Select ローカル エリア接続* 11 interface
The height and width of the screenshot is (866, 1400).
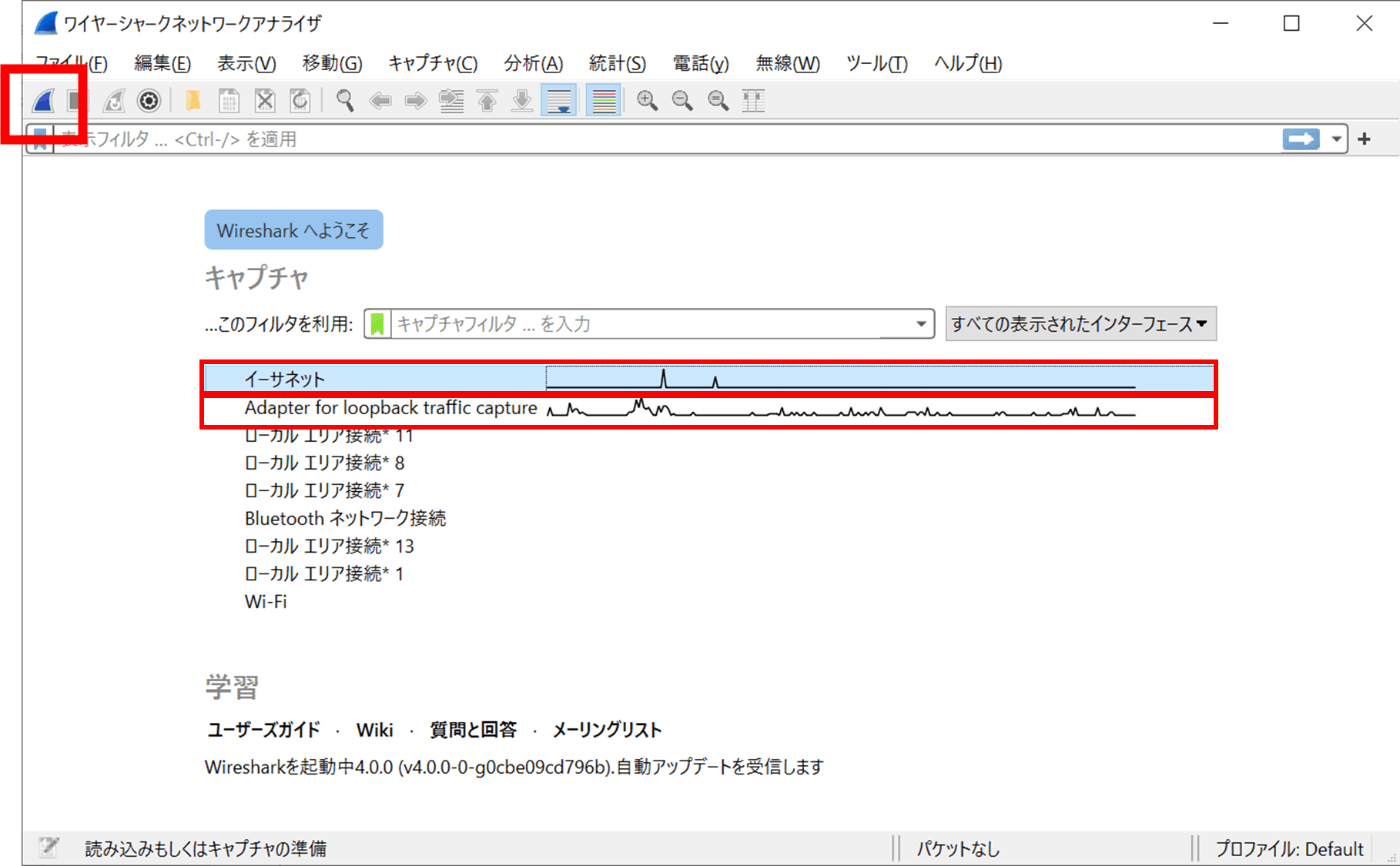(x=329, y=436)
